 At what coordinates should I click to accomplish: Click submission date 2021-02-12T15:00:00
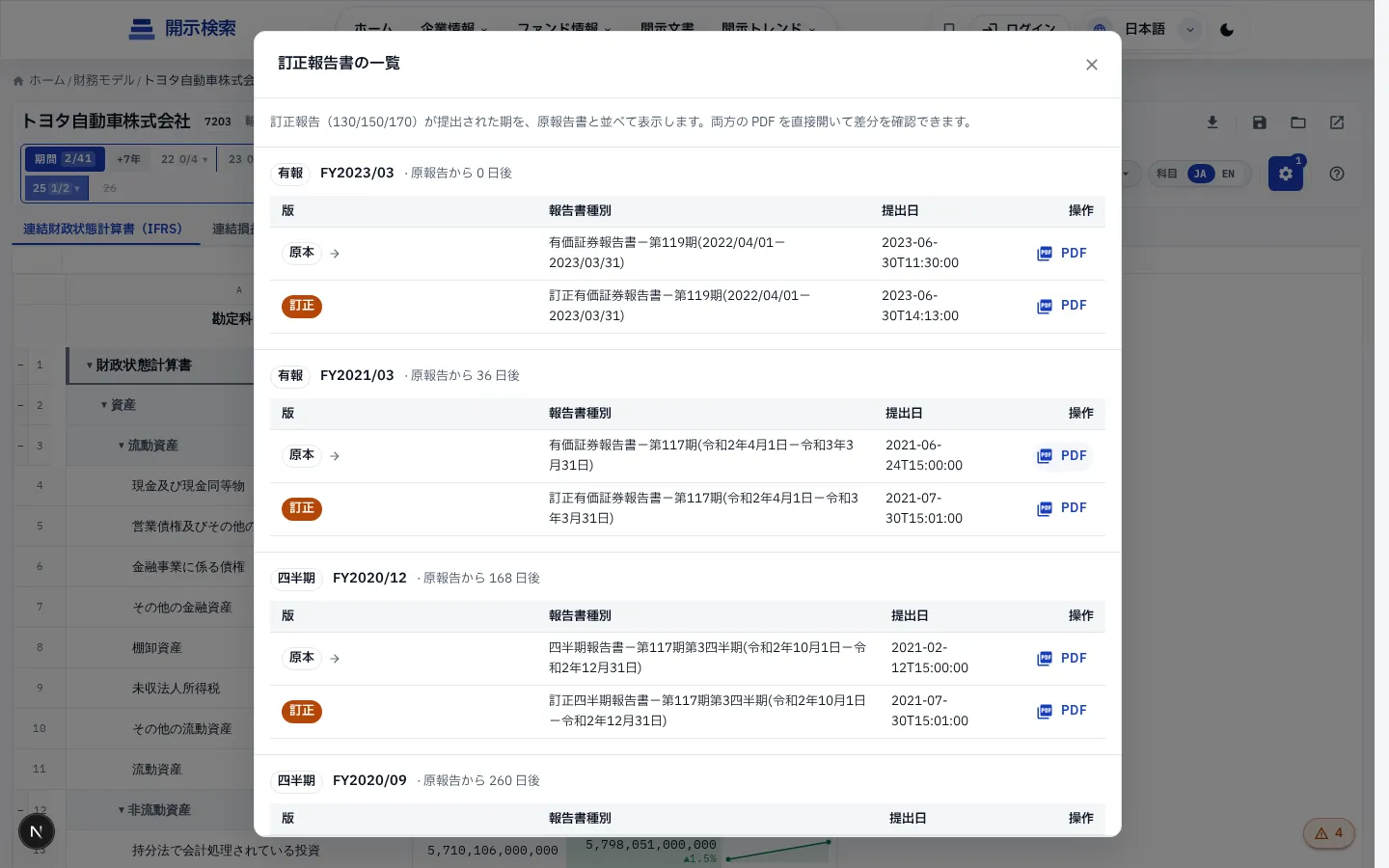[930, 658]
